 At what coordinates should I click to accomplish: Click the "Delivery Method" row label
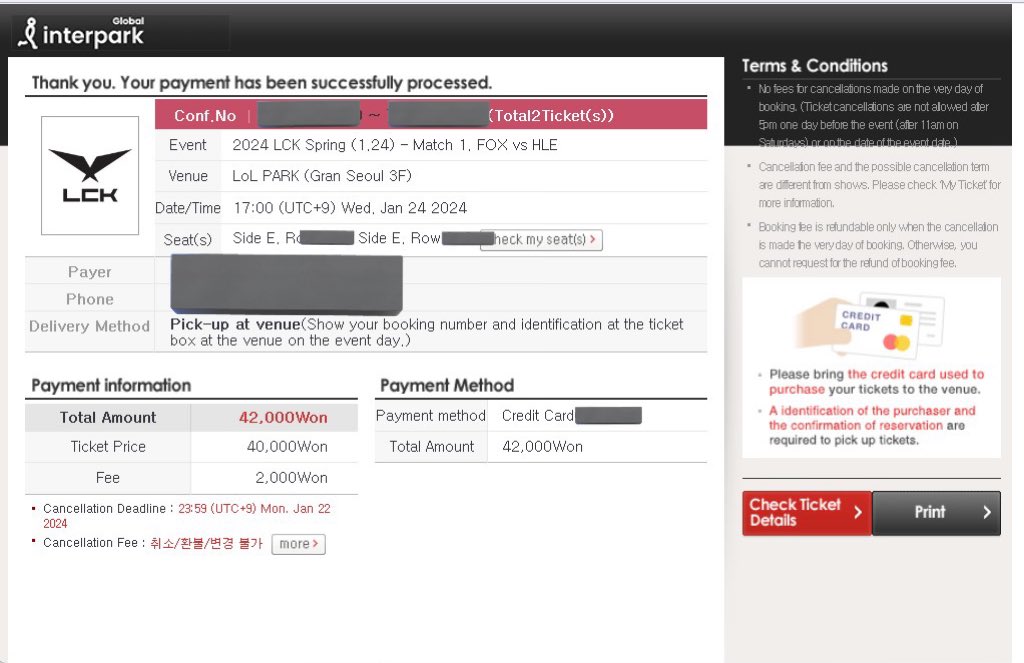[89, 326]
